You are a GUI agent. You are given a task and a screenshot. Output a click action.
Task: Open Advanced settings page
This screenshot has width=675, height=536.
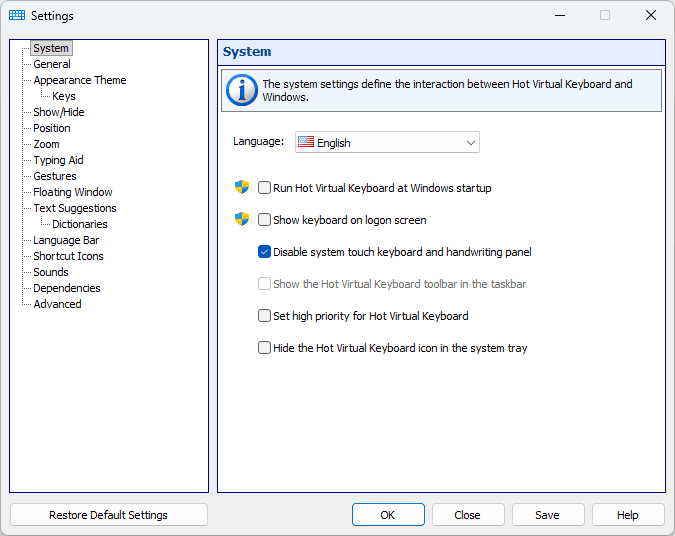click(57, 304)
